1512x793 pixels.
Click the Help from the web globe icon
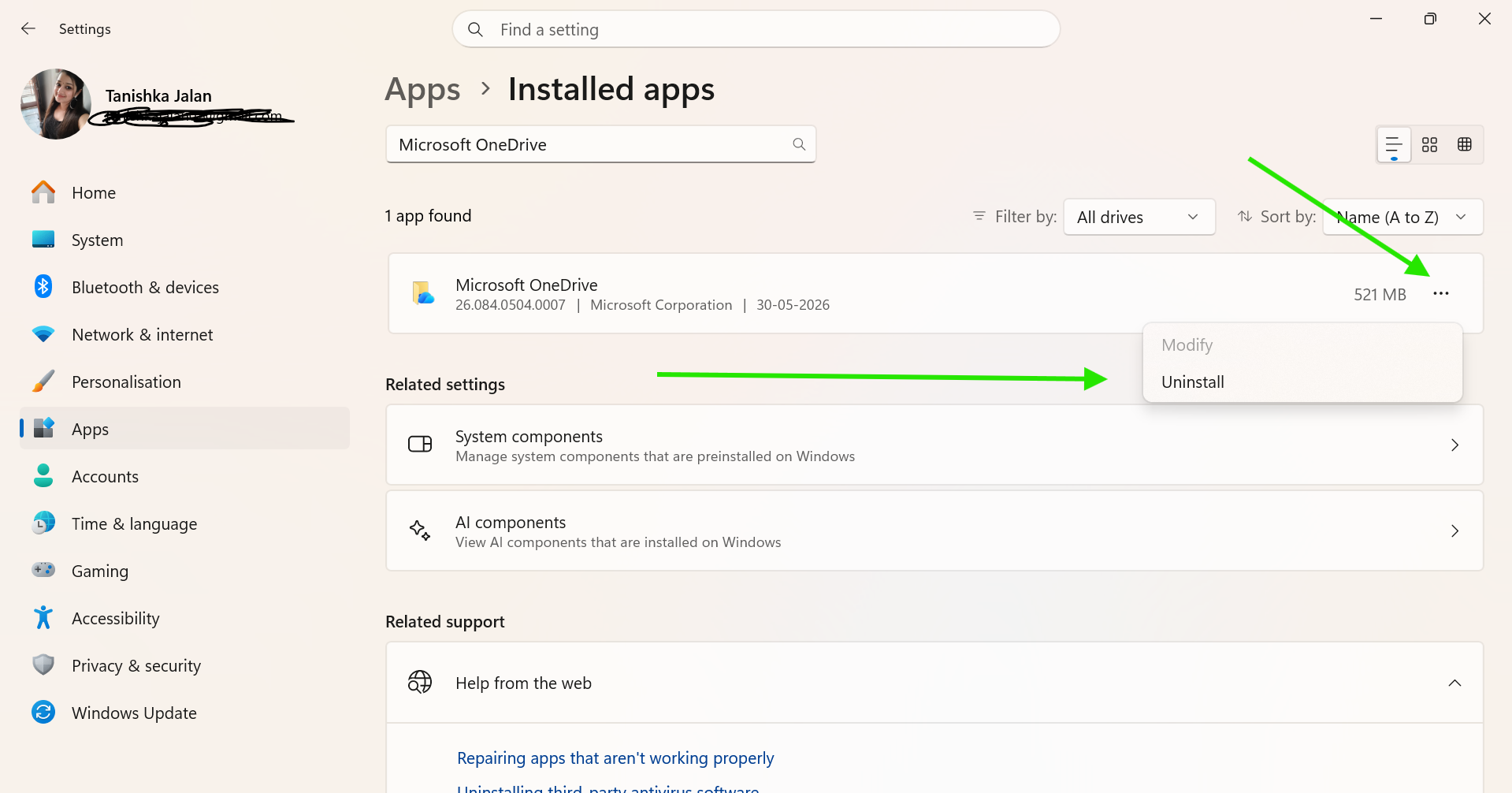(x=420, y=683)
